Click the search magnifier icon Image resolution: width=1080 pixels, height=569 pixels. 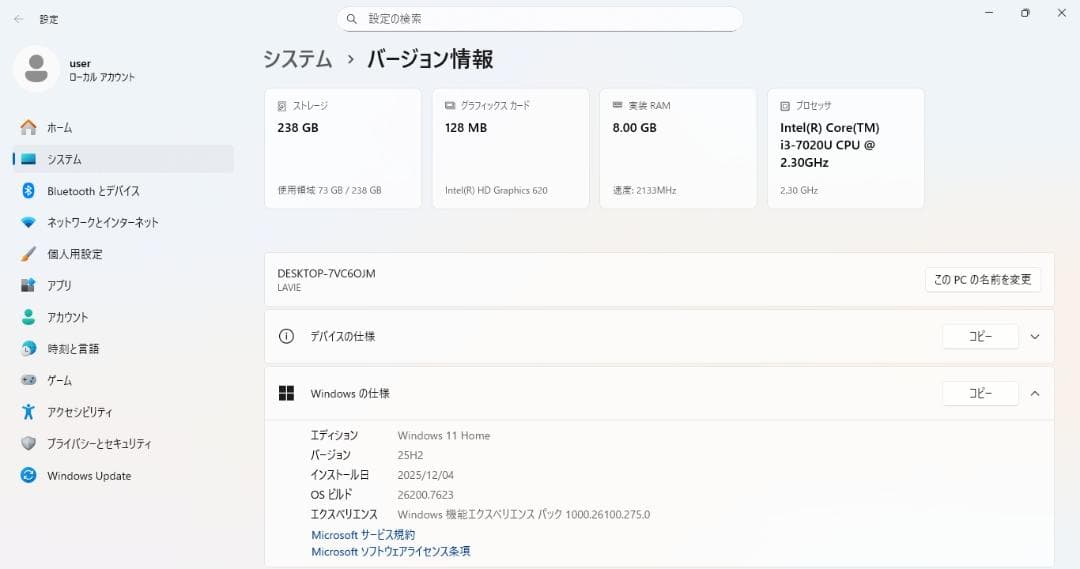click(x=352, y=19)
